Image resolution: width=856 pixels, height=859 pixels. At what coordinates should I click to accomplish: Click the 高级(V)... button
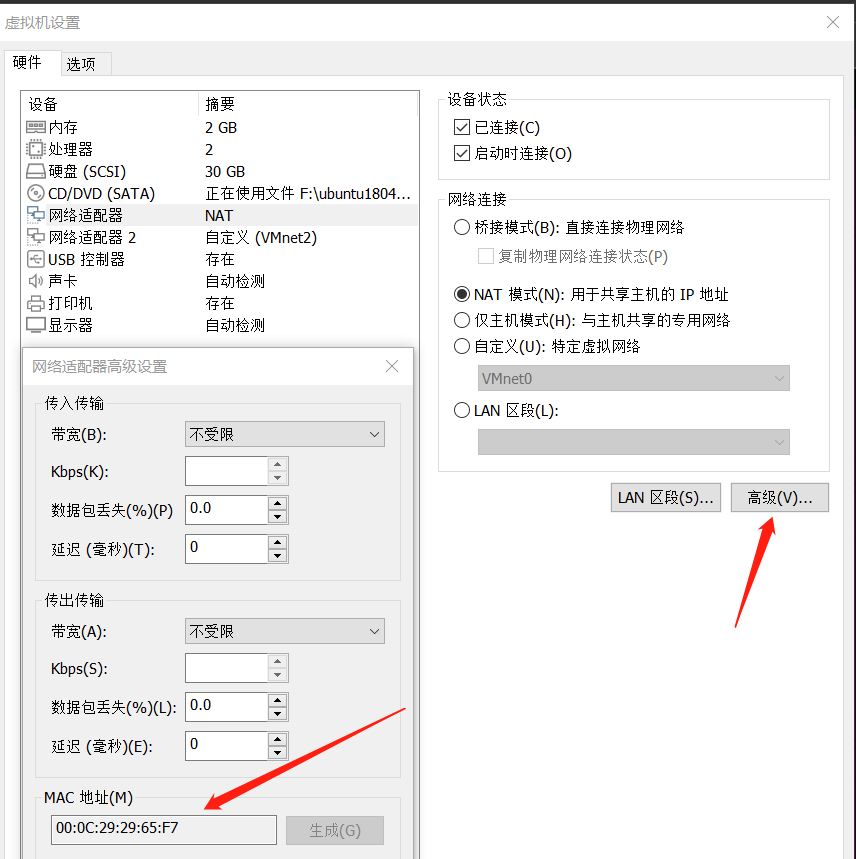[780, 497]
